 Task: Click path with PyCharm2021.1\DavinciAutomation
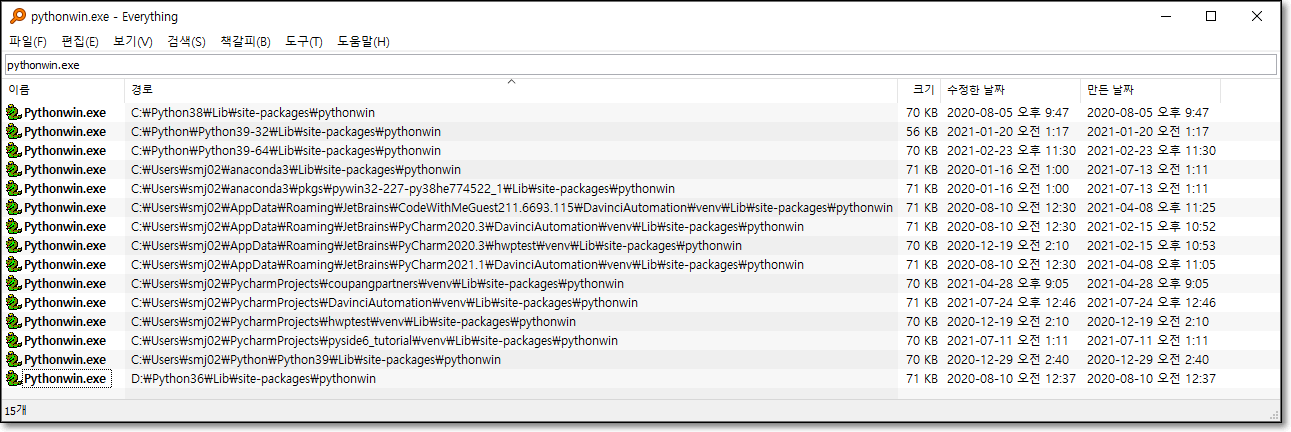click(x=467, y=265)
